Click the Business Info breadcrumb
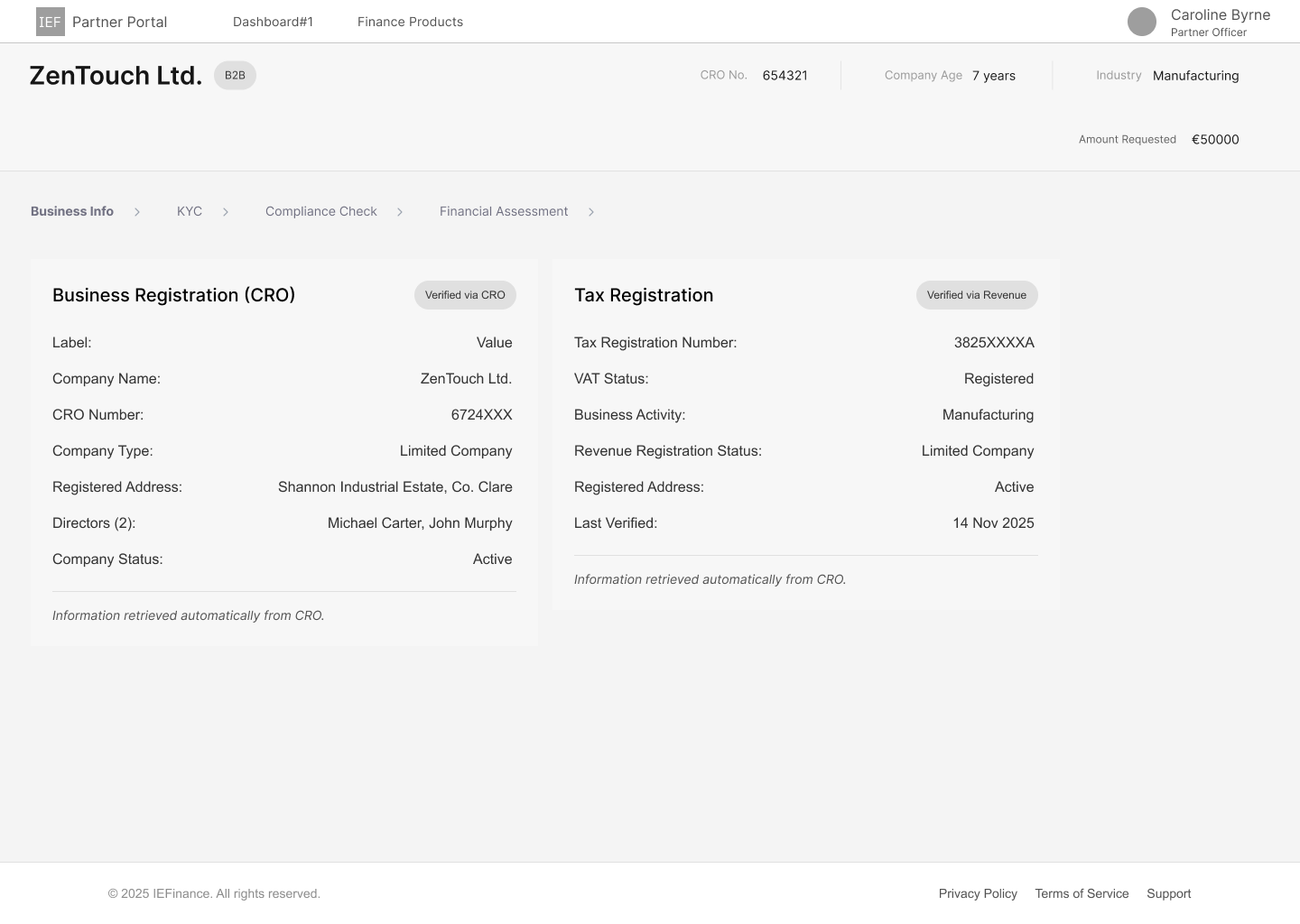1300x924 pixels. (x=71, y=211)
